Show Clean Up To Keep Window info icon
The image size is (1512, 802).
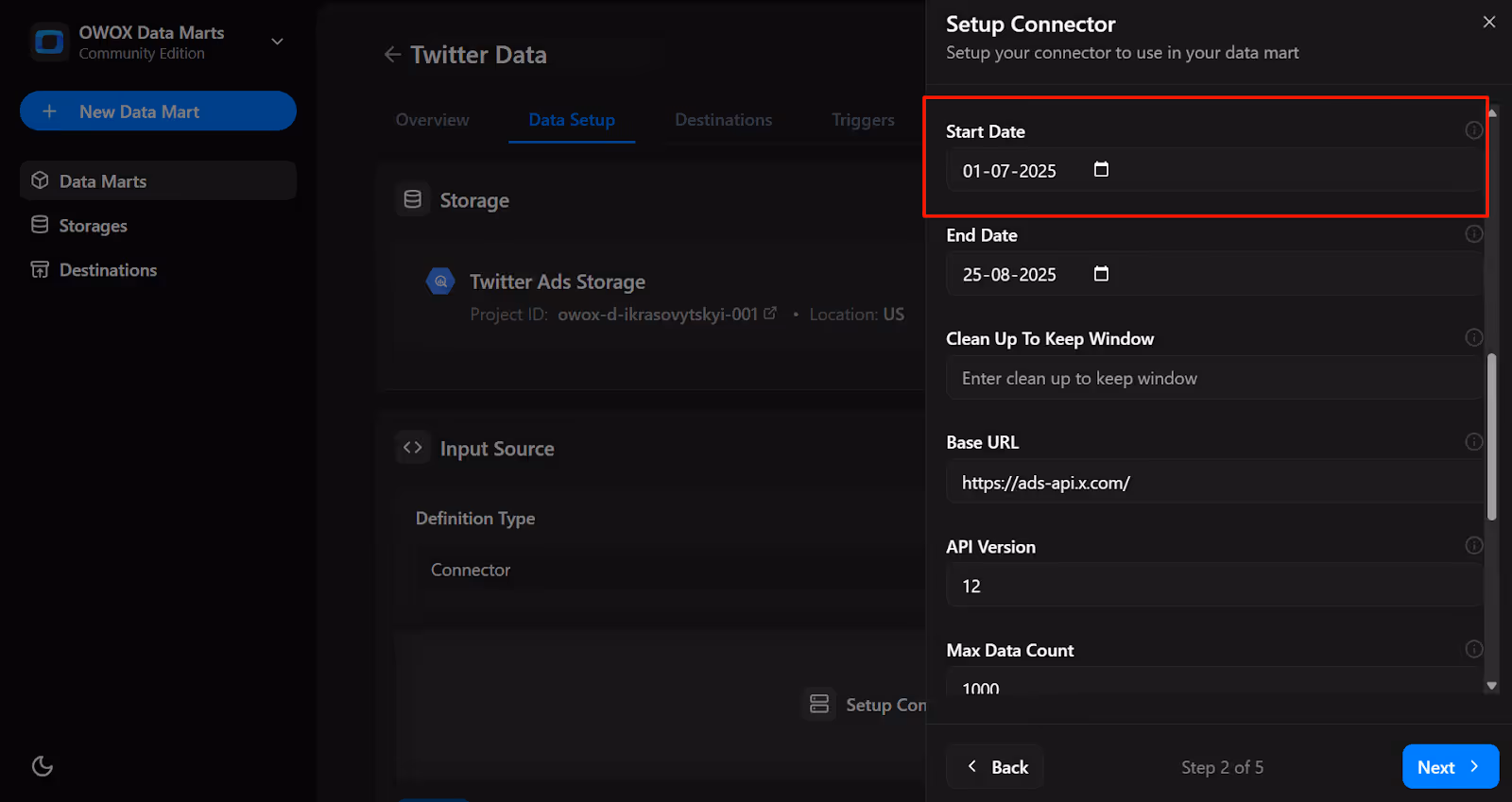tap(1473, 337)
